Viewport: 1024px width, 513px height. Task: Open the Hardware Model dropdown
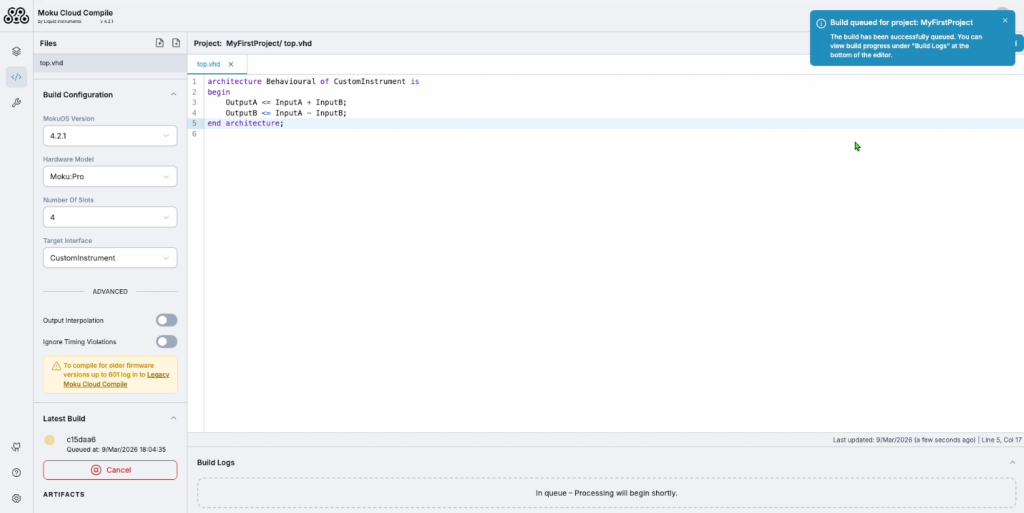pos(110,176)
